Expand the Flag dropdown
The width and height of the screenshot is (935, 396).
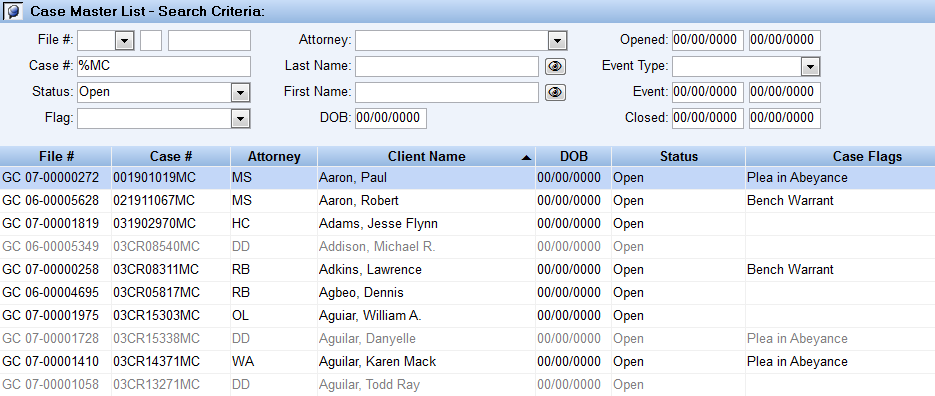(240, 119)
